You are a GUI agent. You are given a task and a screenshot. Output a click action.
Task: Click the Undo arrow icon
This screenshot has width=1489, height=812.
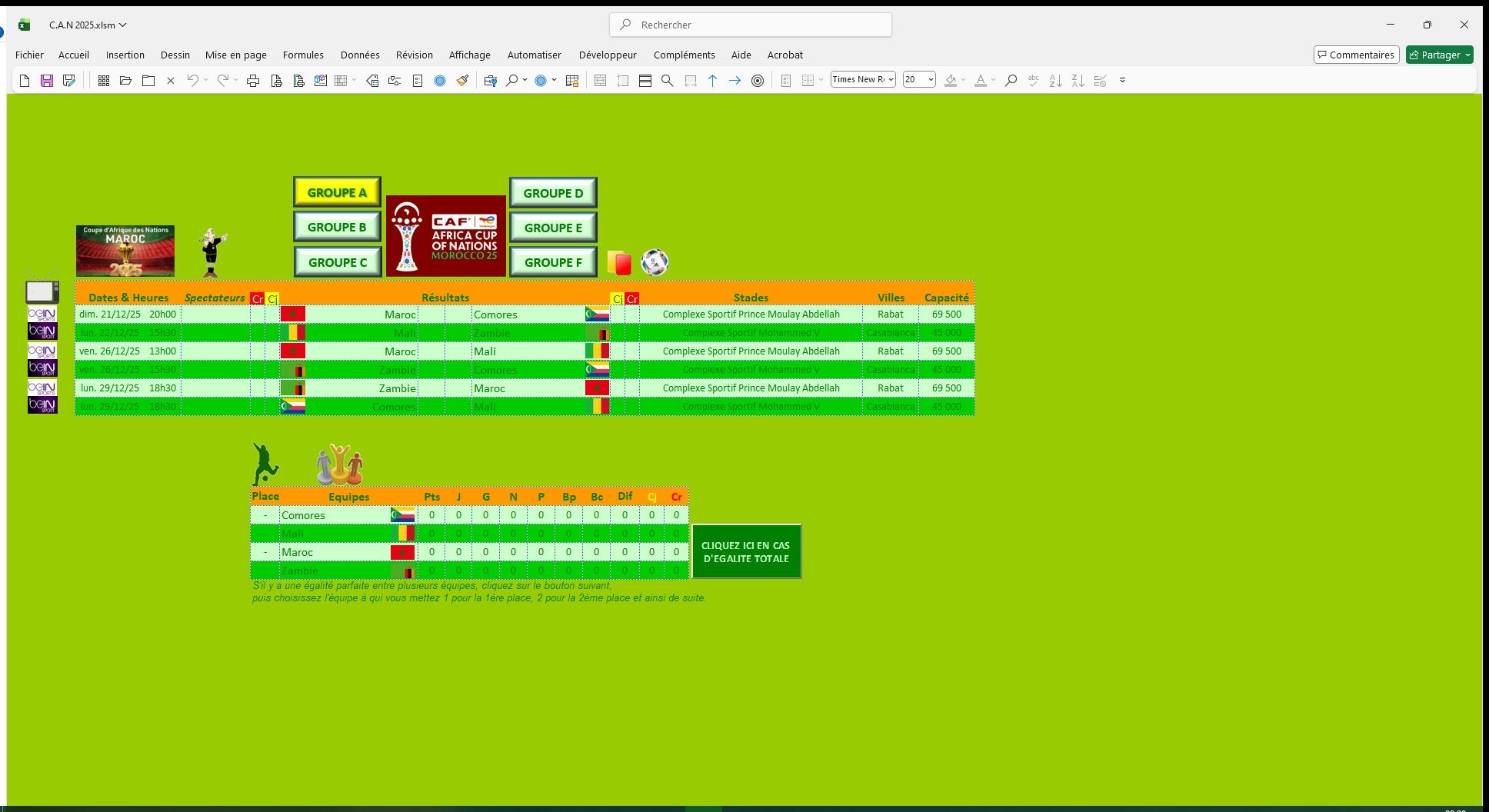[x=192, y=81]
